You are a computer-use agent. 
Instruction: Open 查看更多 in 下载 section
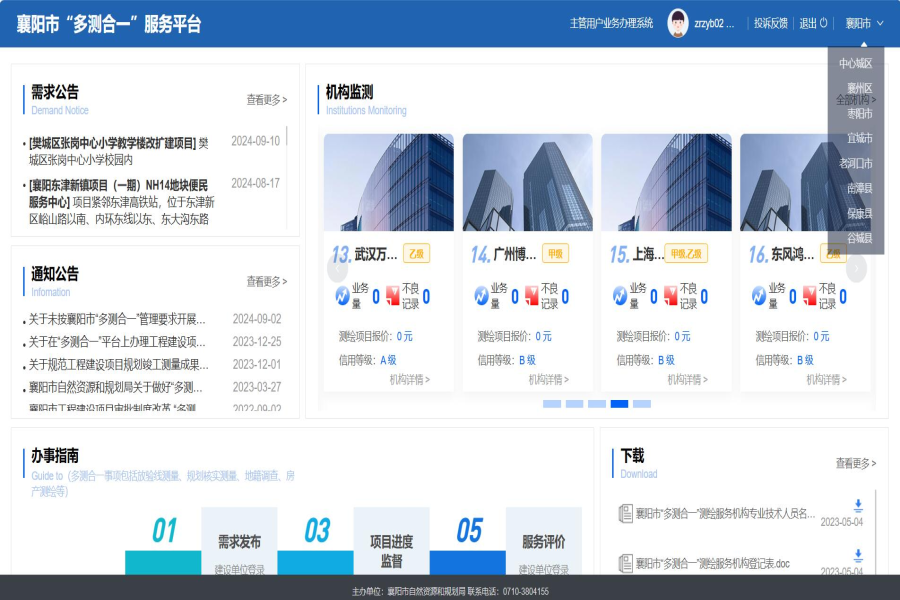click(x=856, y=463)
